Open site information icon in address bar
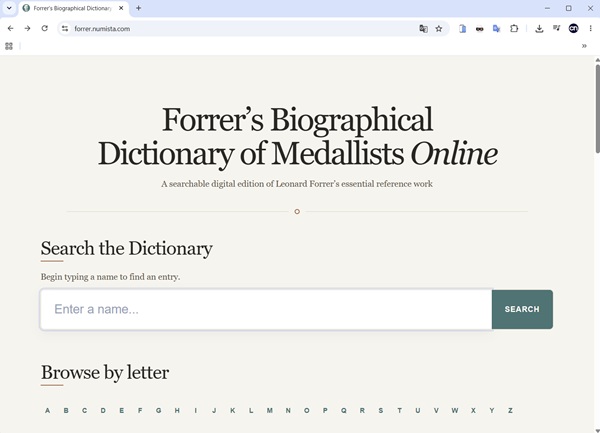600x433 pixels. (65, 29)
